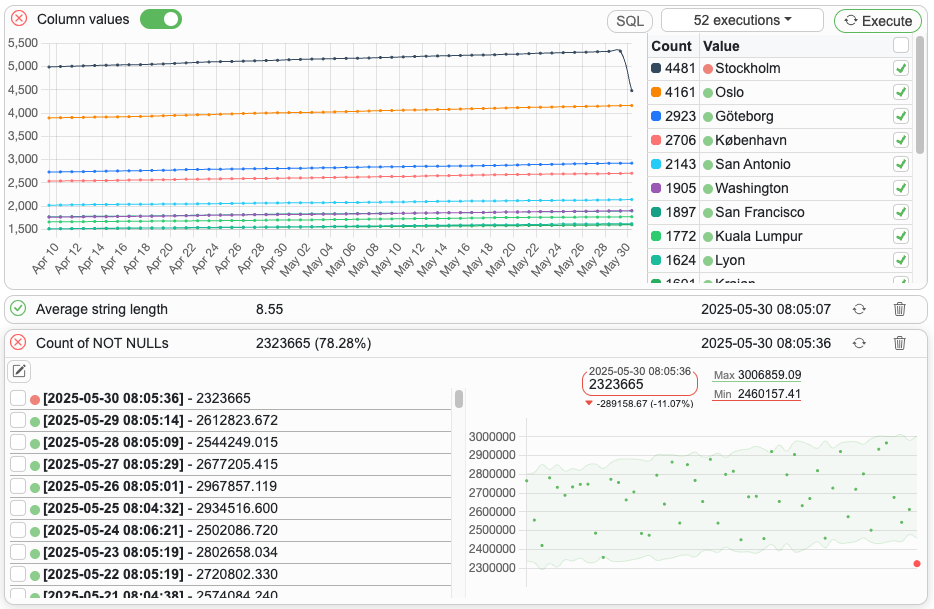The image size is (934, 609).
Task: Click the green check icon beside Average string length
Action: pos(18,309)
